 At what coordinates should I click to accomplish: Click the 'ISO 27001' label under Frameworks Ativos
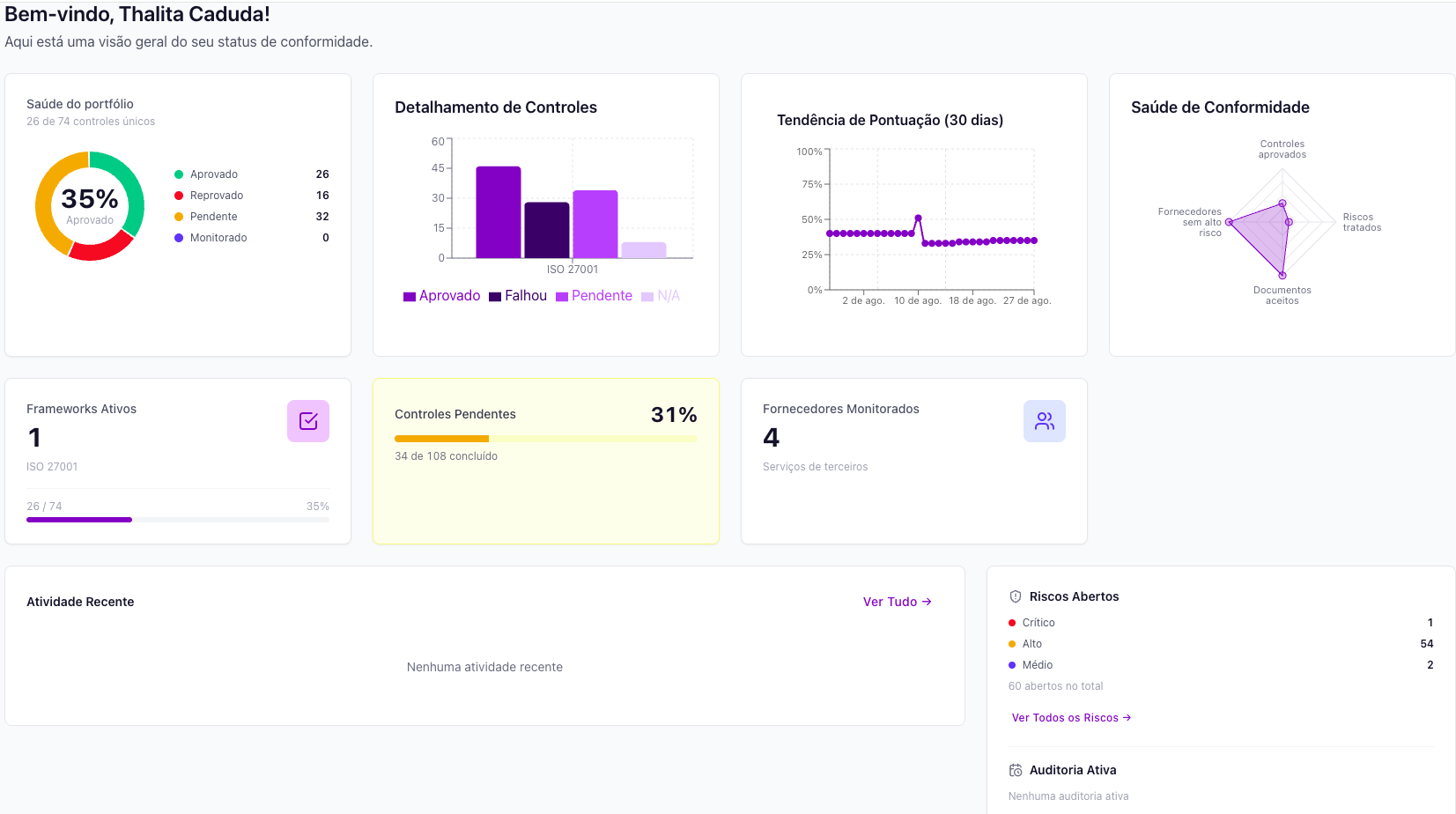click(52, 467)
